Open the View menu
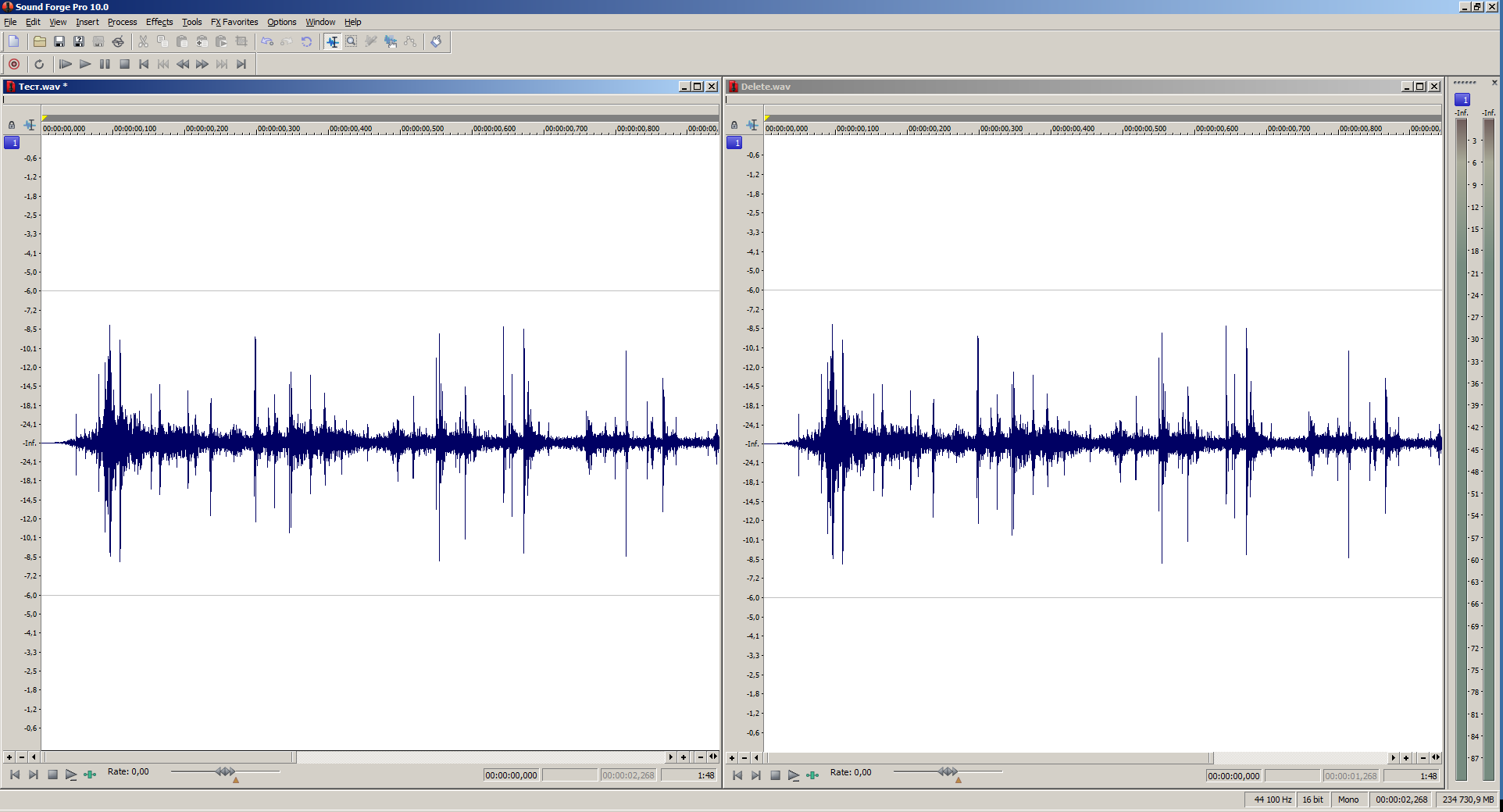 58,22
